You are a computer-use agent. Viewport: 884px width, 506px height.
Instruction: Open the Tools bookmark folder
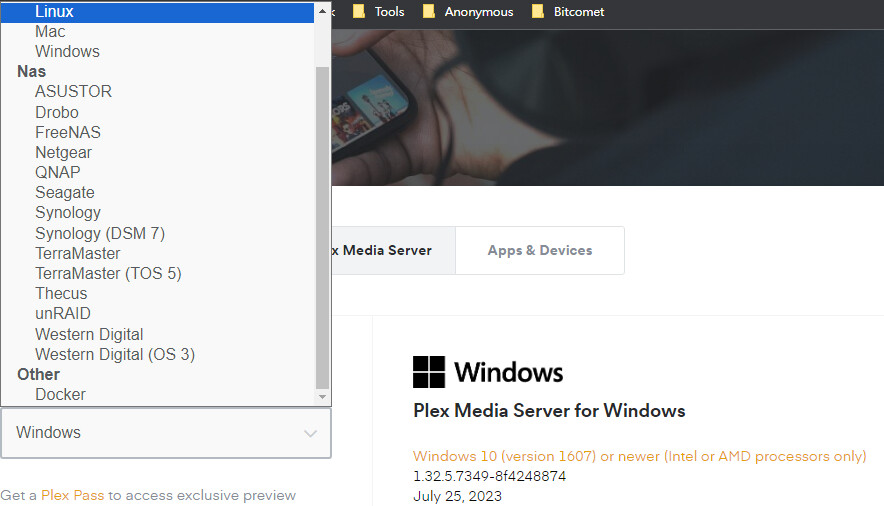379,12
